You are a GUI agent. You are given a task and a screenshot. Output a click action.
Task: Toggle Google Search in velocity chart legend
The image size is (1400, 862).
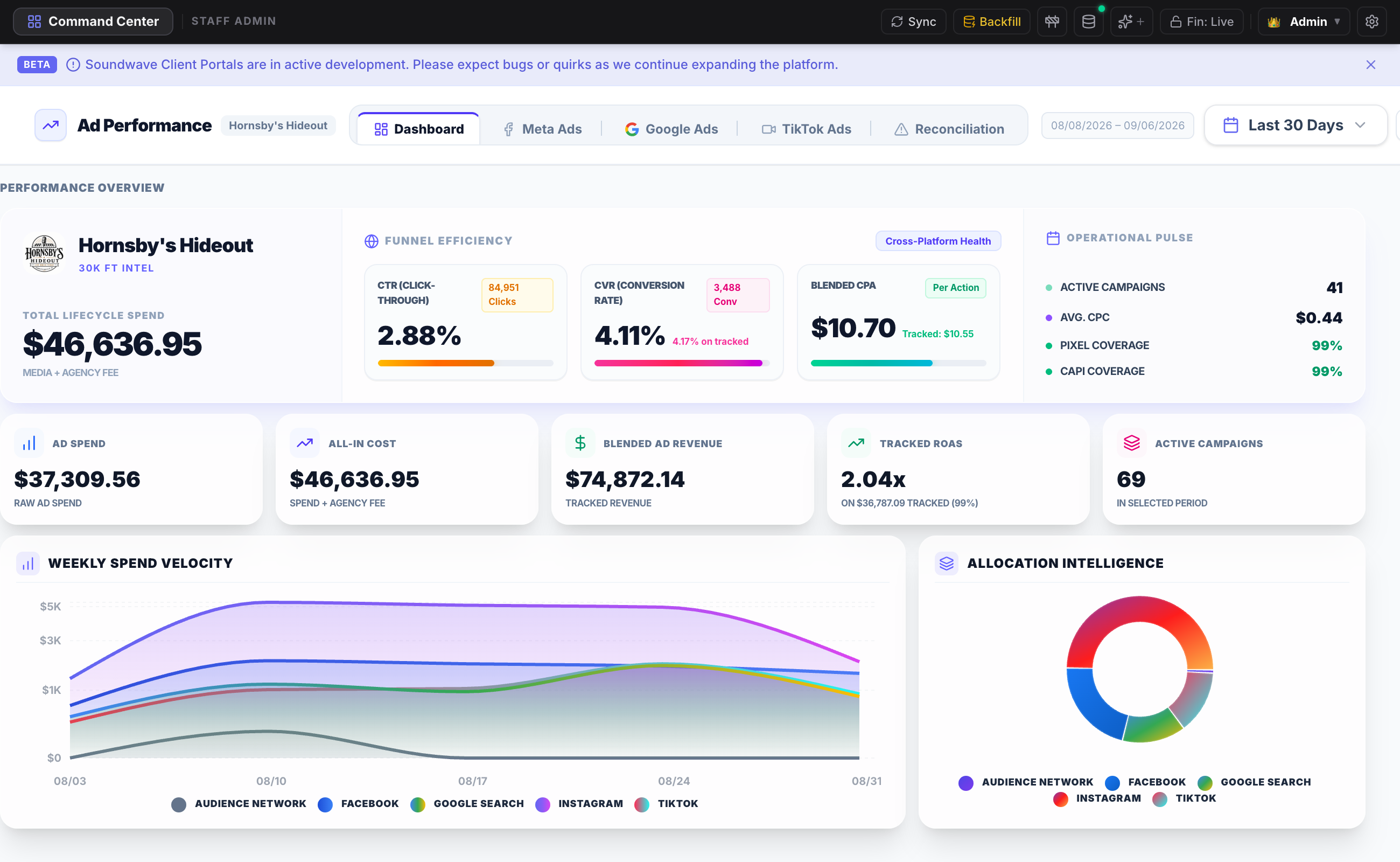tap(467, 804)
